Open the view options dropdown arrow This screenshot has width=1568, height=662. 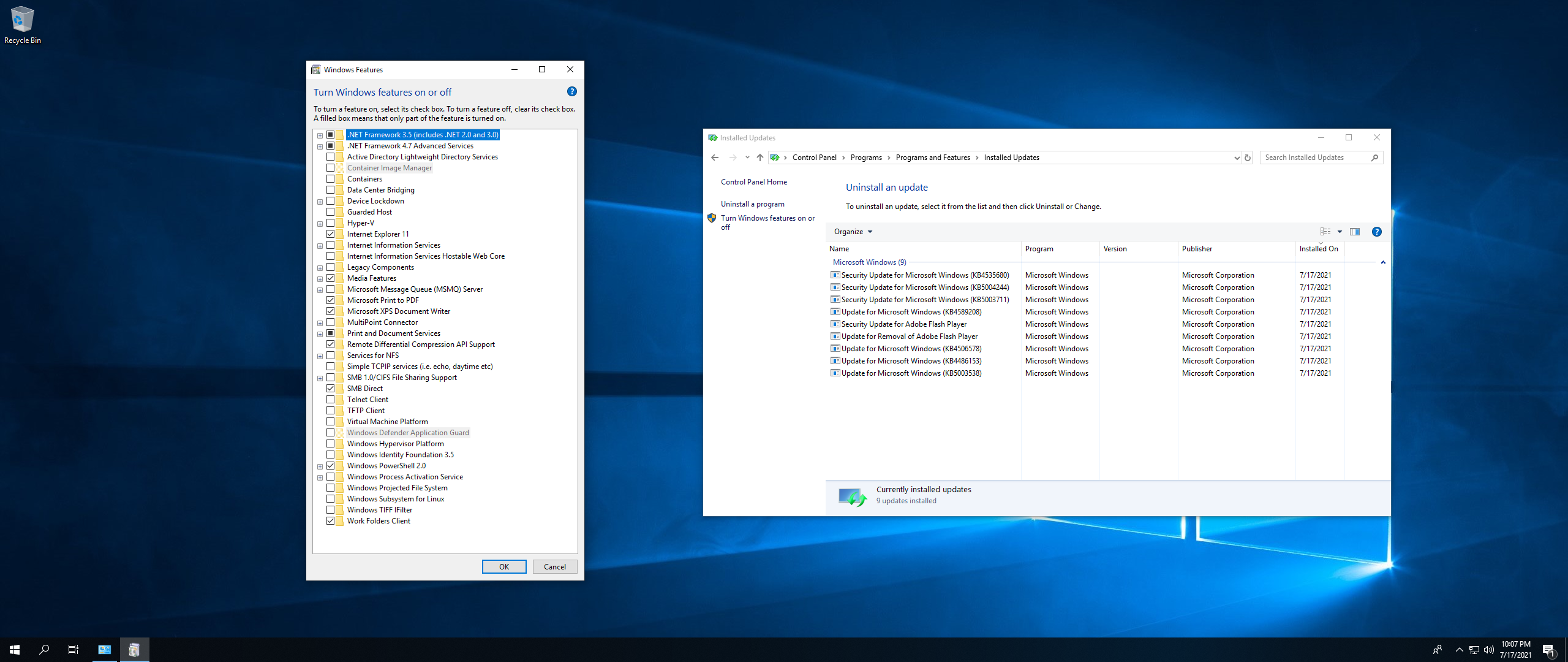click(1340, 232)
